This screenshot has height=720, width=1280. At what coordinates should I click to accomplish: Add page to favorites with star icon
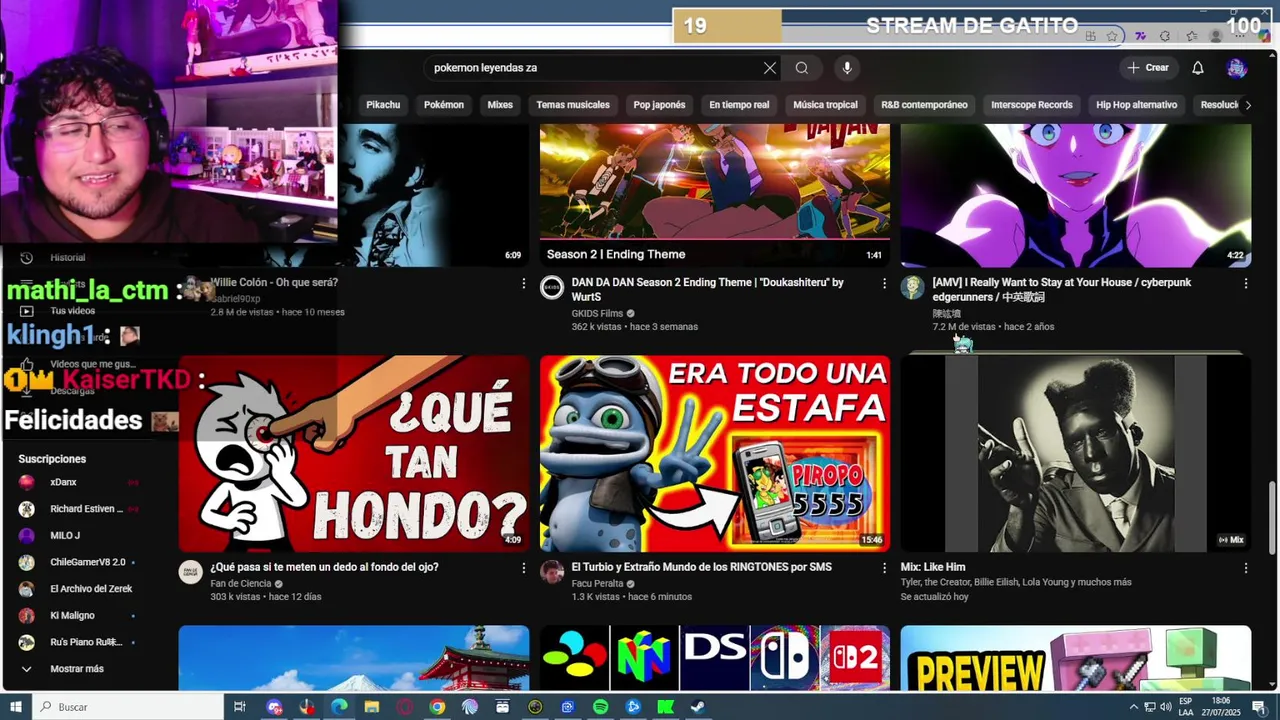(1113, 36)
